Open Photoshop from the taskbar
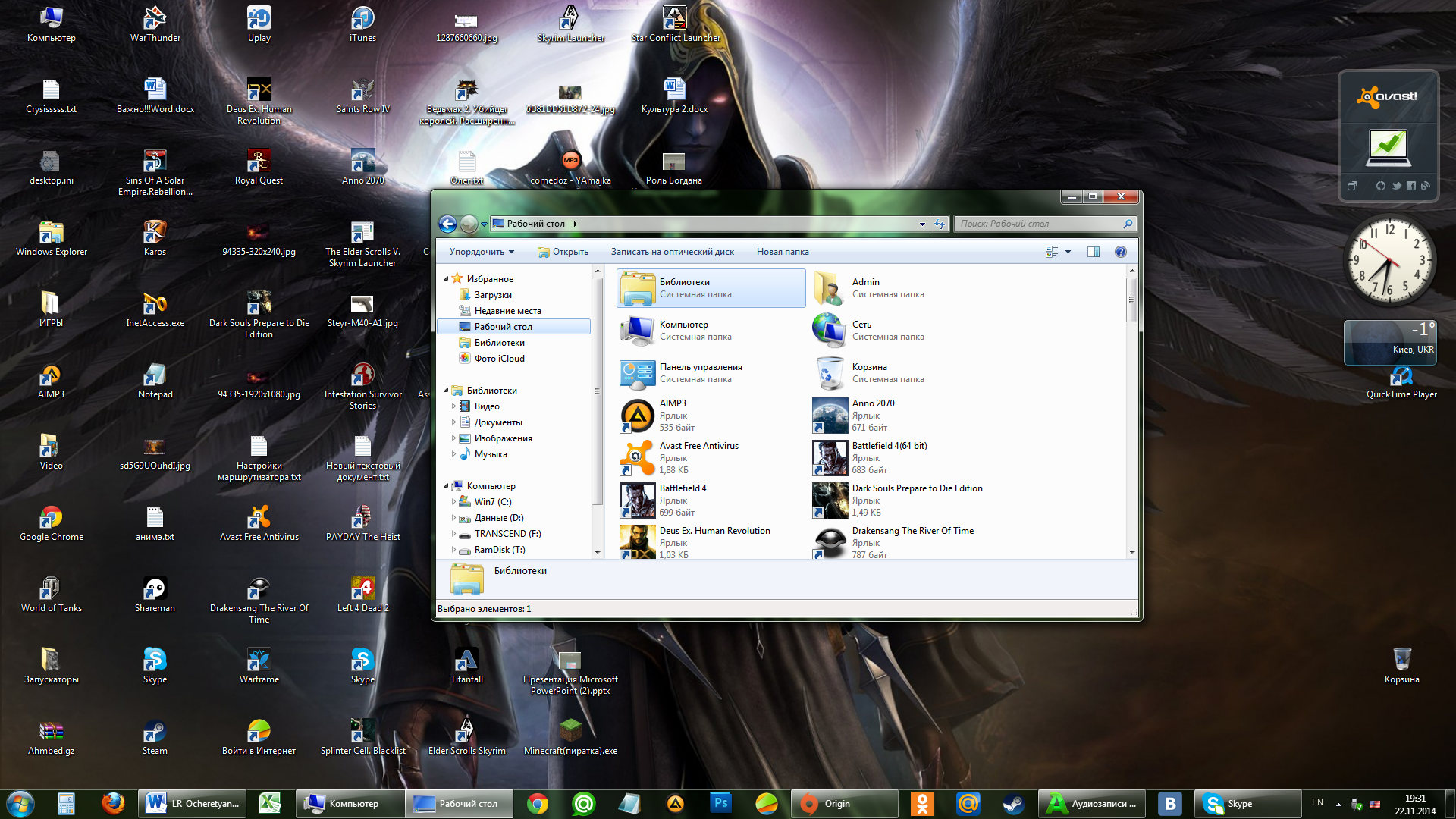Image resolution: width=1456 pixels, height=819 pixels. point(720,803)
